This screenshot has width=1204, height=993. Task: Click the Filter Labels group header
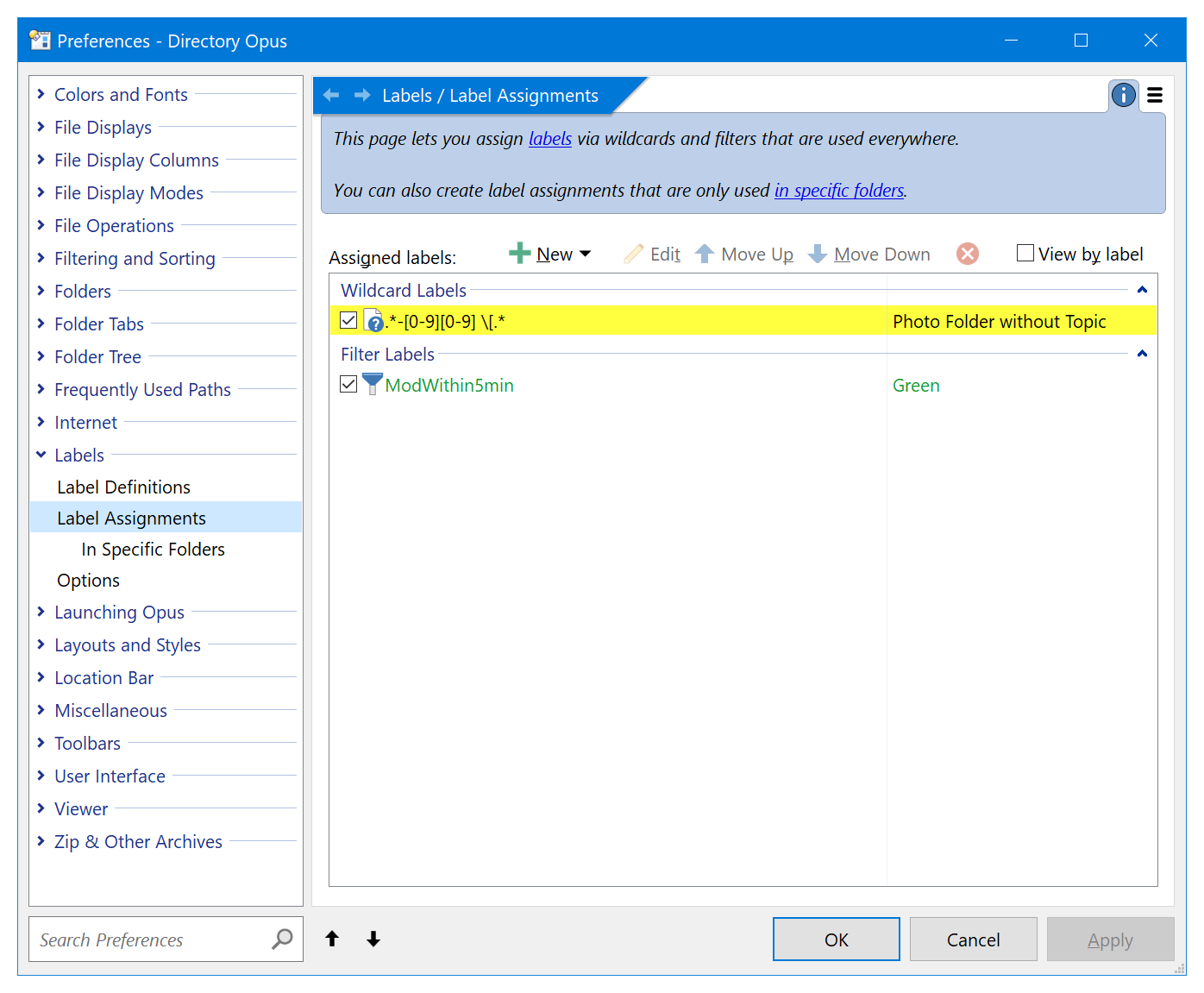pyautogui.click(x=387, y=354)
